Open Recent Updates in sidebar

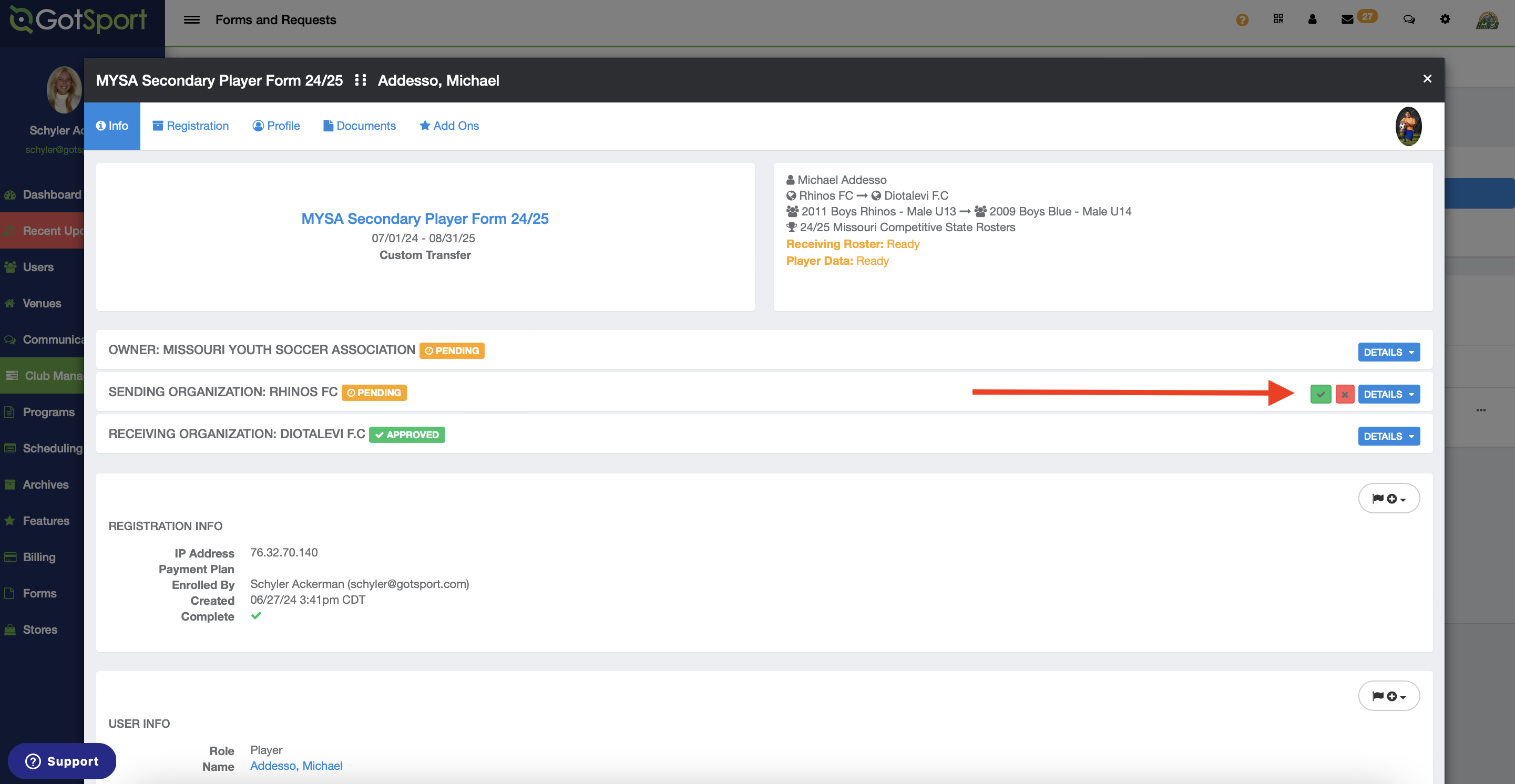point(42,230)
